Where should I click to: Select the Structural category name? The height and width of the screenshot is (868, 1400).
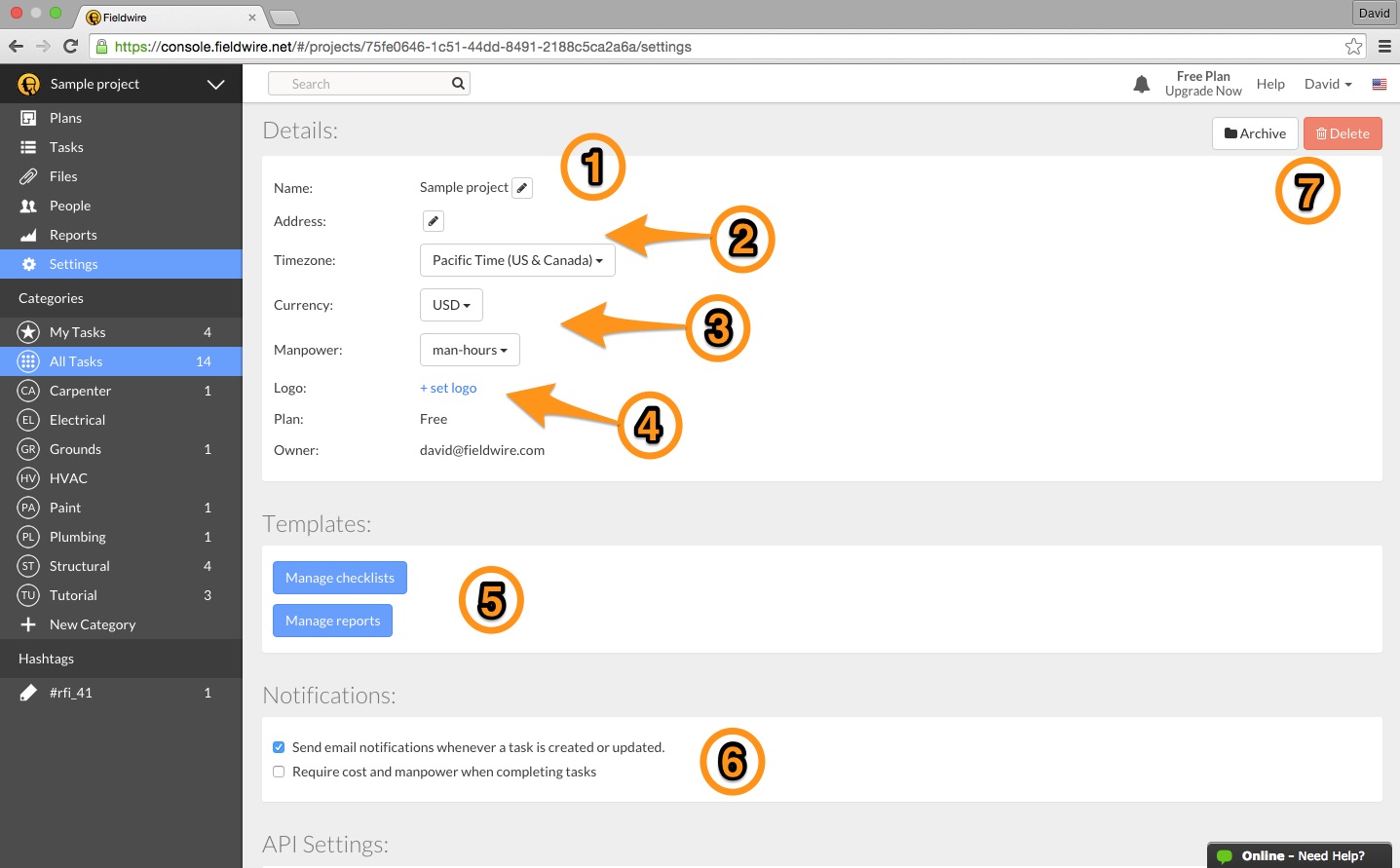80,566
